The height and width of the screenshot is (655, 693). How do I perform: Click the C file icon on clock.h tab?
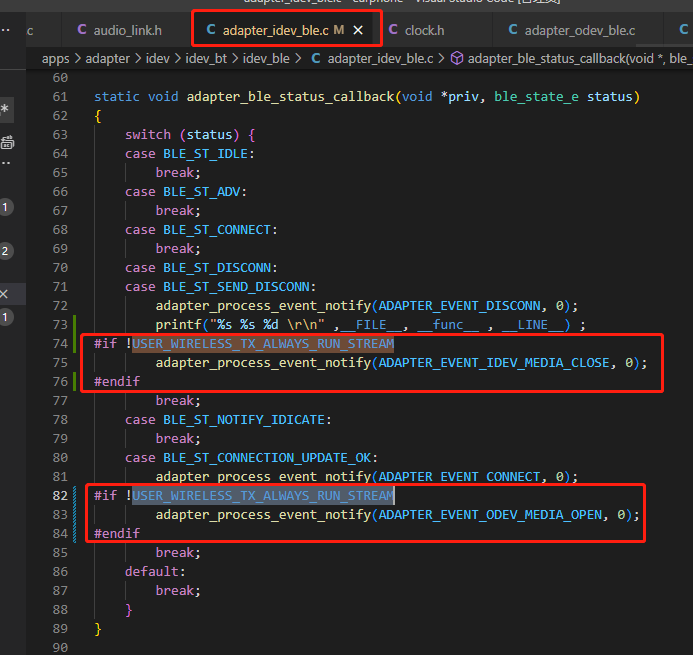coord(393,30)
